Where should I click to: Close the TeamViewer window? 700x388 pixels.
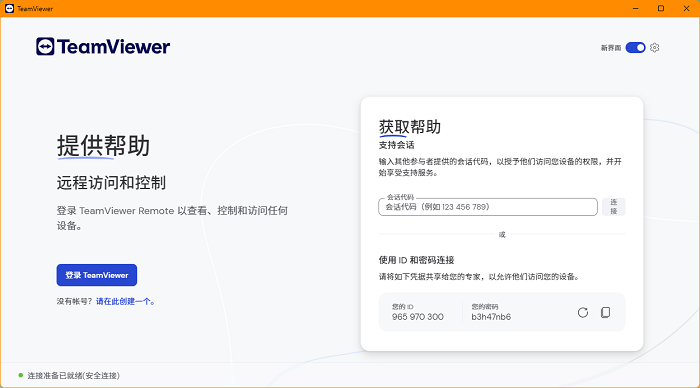point(687,8)
